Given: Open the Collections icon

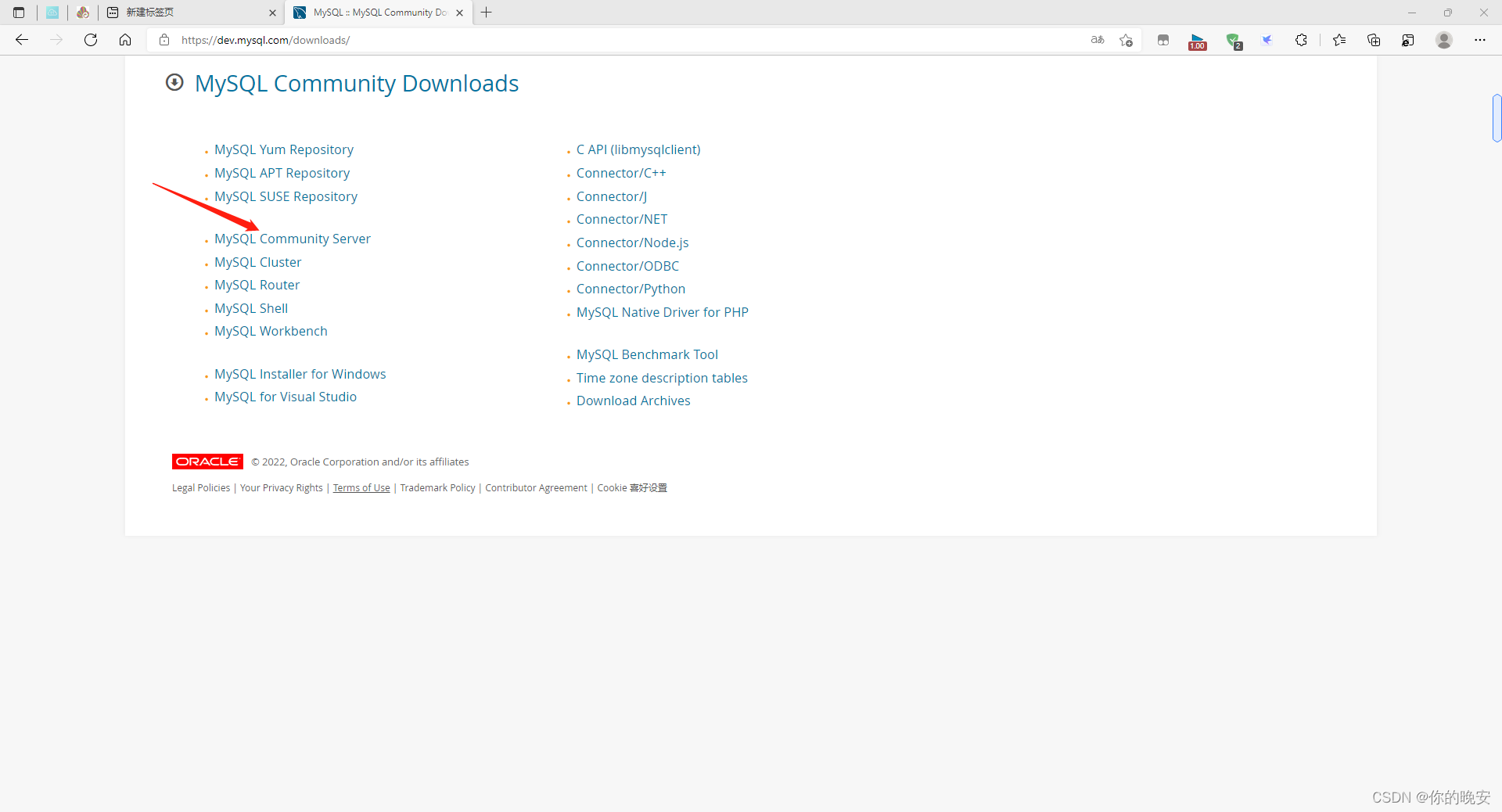Looking at the screenshot, I should (x=1374, y=40).
